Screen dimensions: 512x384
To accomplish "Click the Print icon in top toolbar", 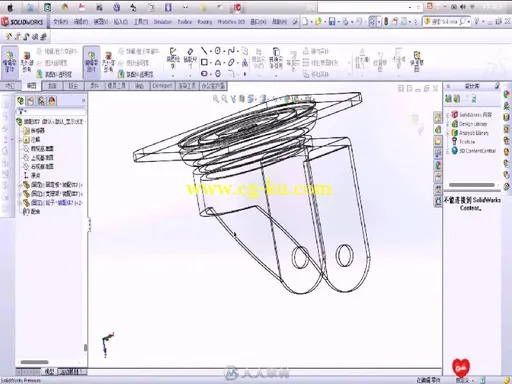I will point(345,22).
